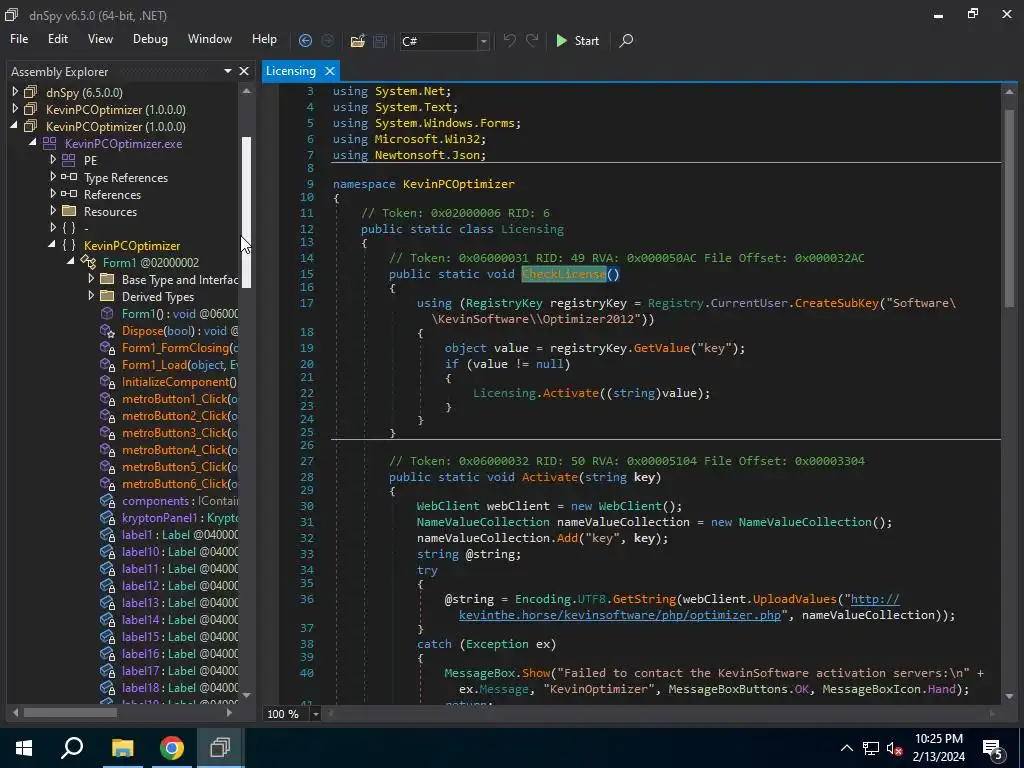Image resolution: width=1024 pixels, height=768 pixels.
Task: Expand the PE node
Action: (53, 160)
